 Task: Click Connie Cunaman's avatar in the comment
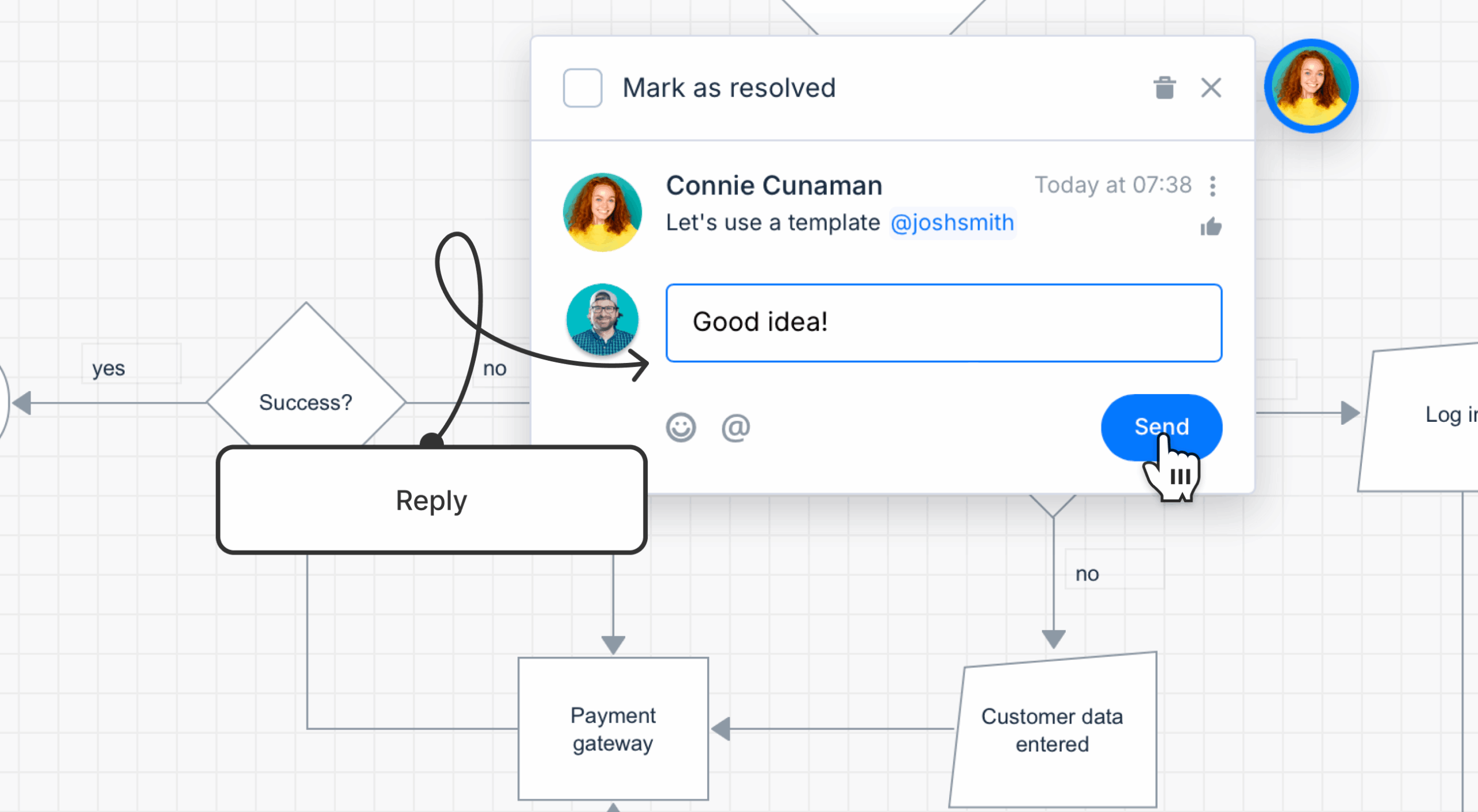(602, 212)
